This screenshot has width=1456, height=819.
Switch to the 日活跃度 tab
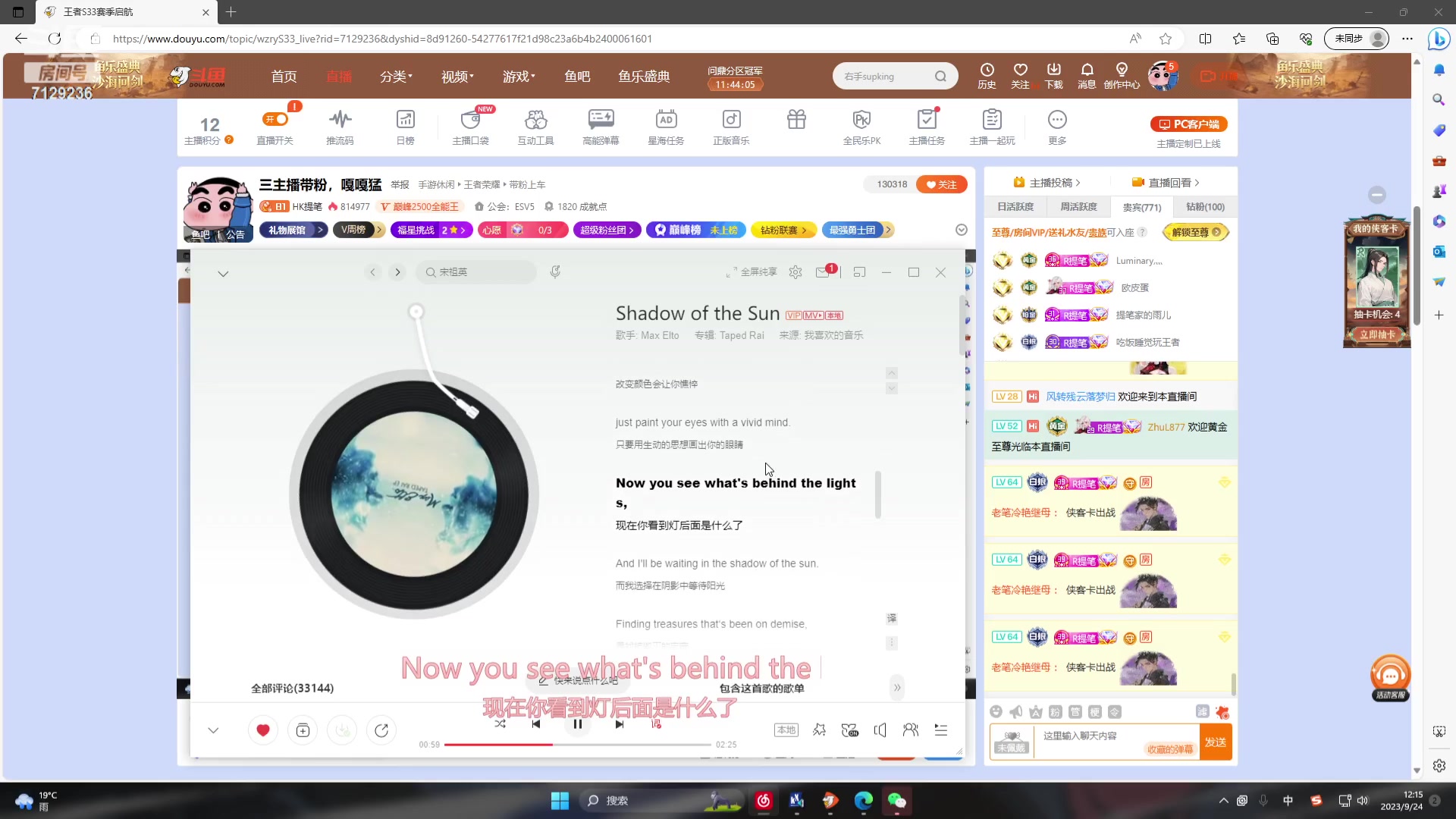coord(1015,207)
